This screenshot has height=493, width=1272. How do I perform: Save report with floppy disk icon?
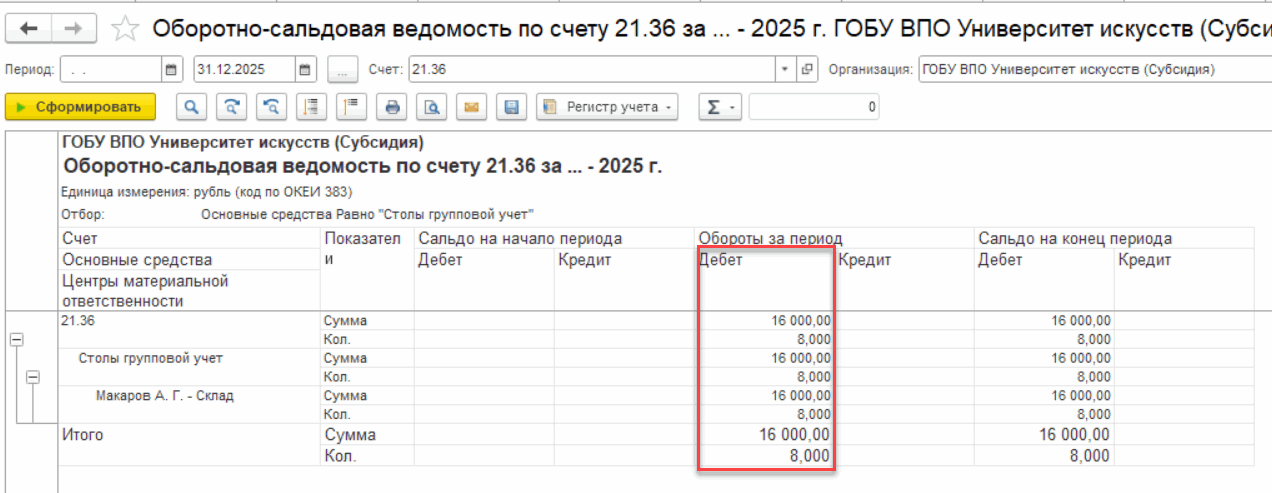[x=511, y=107]
